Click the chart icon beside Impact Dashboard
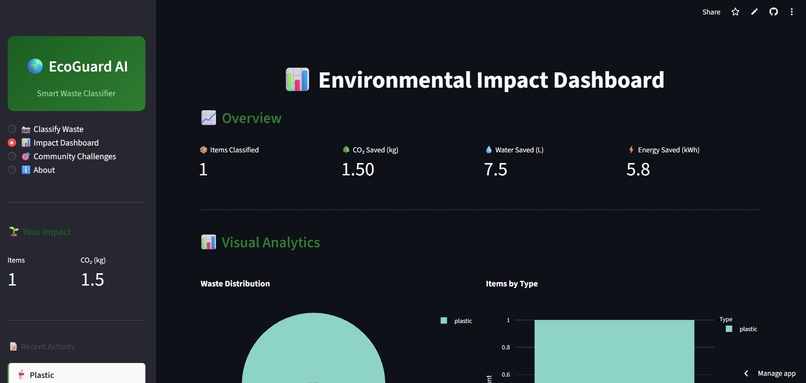Viewport: 806px width, 383px height. [x=26, y=143]
